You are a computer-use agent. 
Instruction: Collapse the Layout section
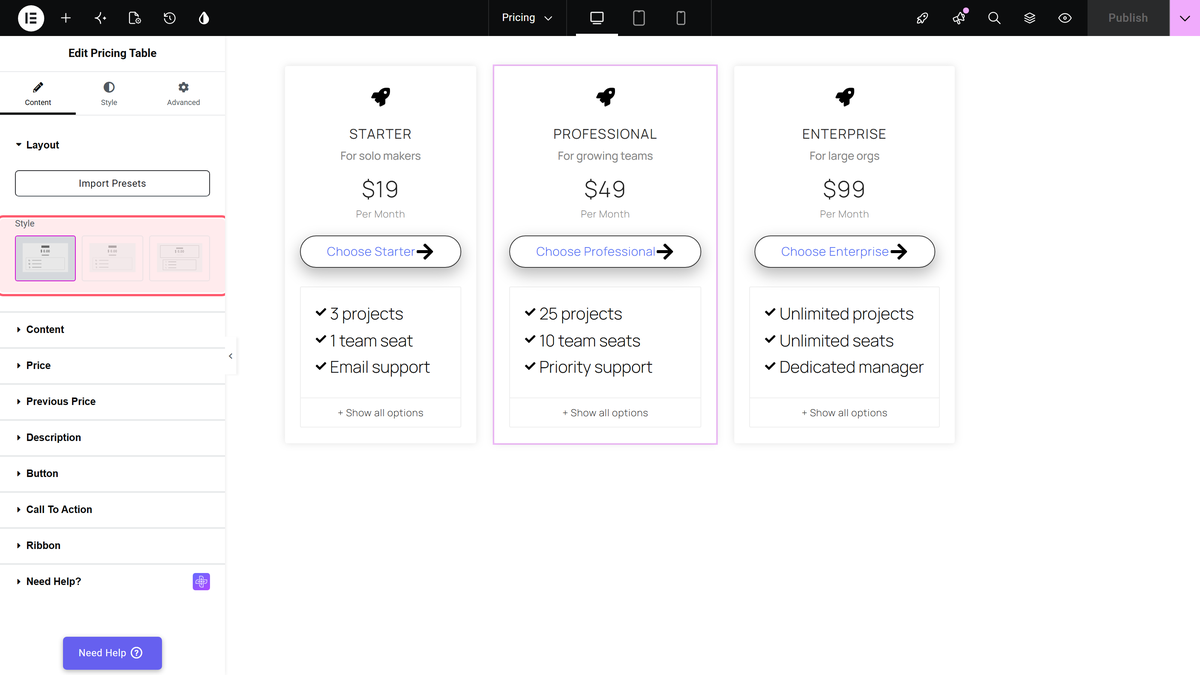coord(112,145)
